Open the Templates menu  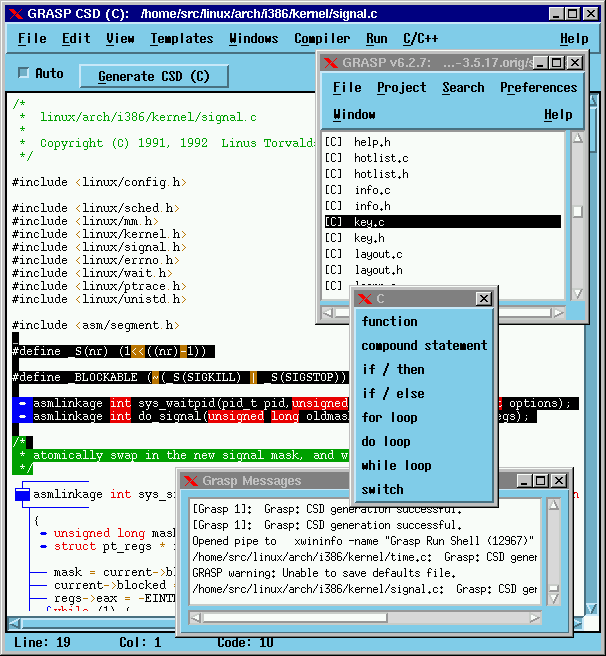coord(182,38)
